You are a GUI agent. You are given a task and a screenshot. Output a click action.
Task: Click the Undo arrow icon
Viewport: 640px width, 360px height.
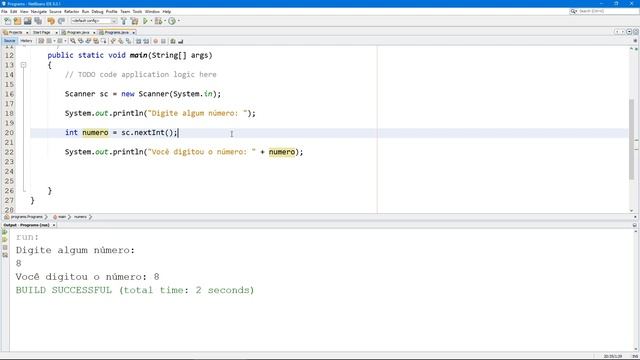tap(51, 21)
